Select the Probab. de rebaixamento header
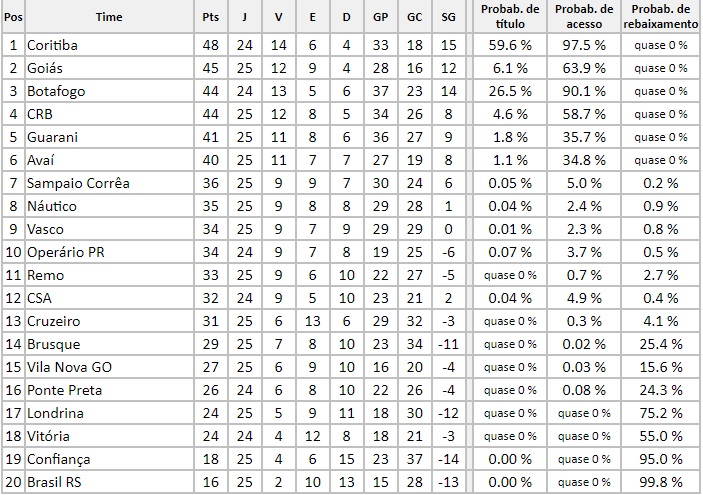 (662, 16)
